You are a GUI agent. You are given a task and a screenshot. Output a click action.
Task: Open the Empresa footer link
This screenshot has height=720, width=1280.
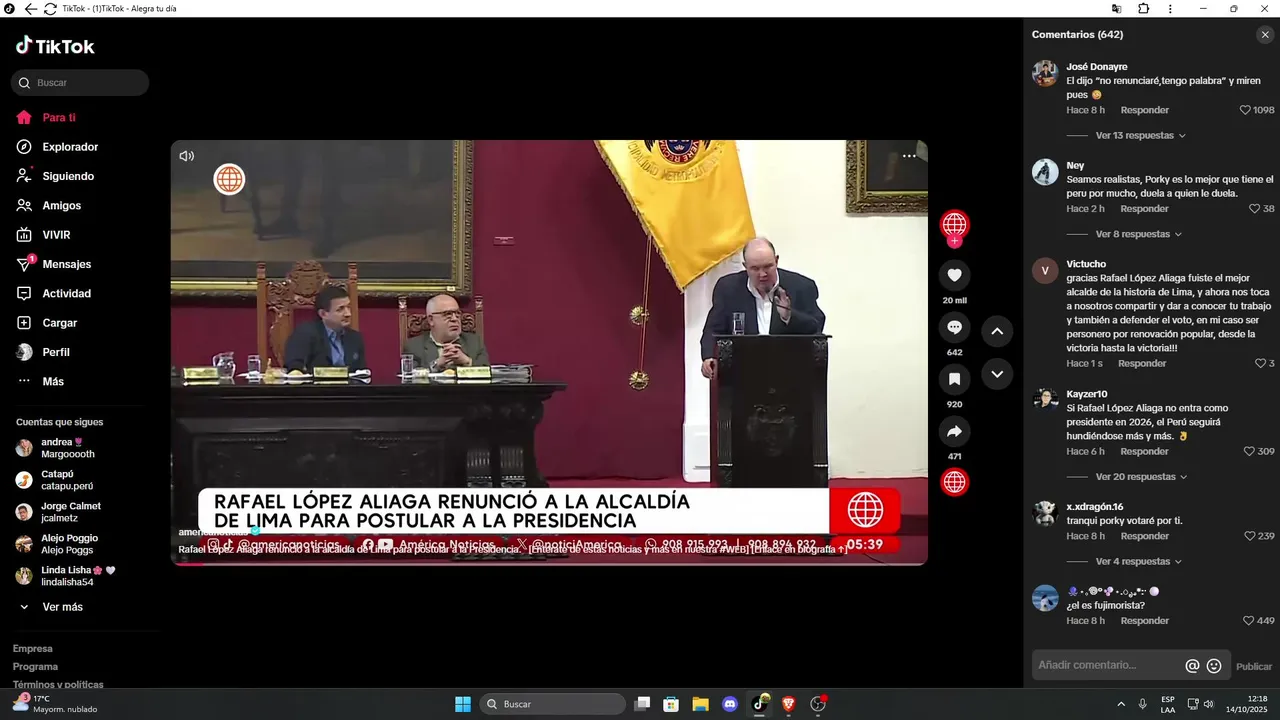tap(32, 648)
